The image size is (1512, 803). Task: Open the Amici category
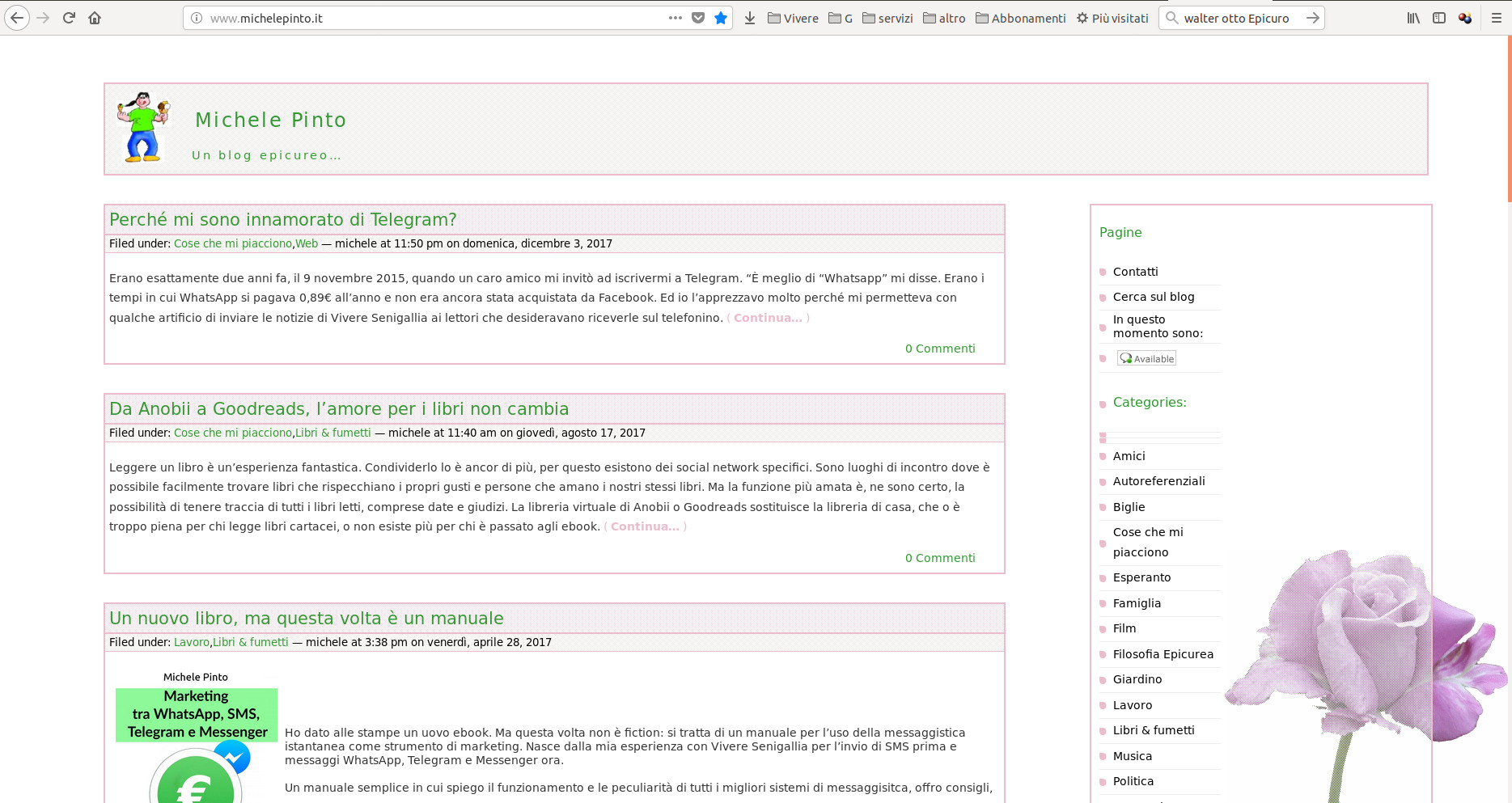[1129, 456]
